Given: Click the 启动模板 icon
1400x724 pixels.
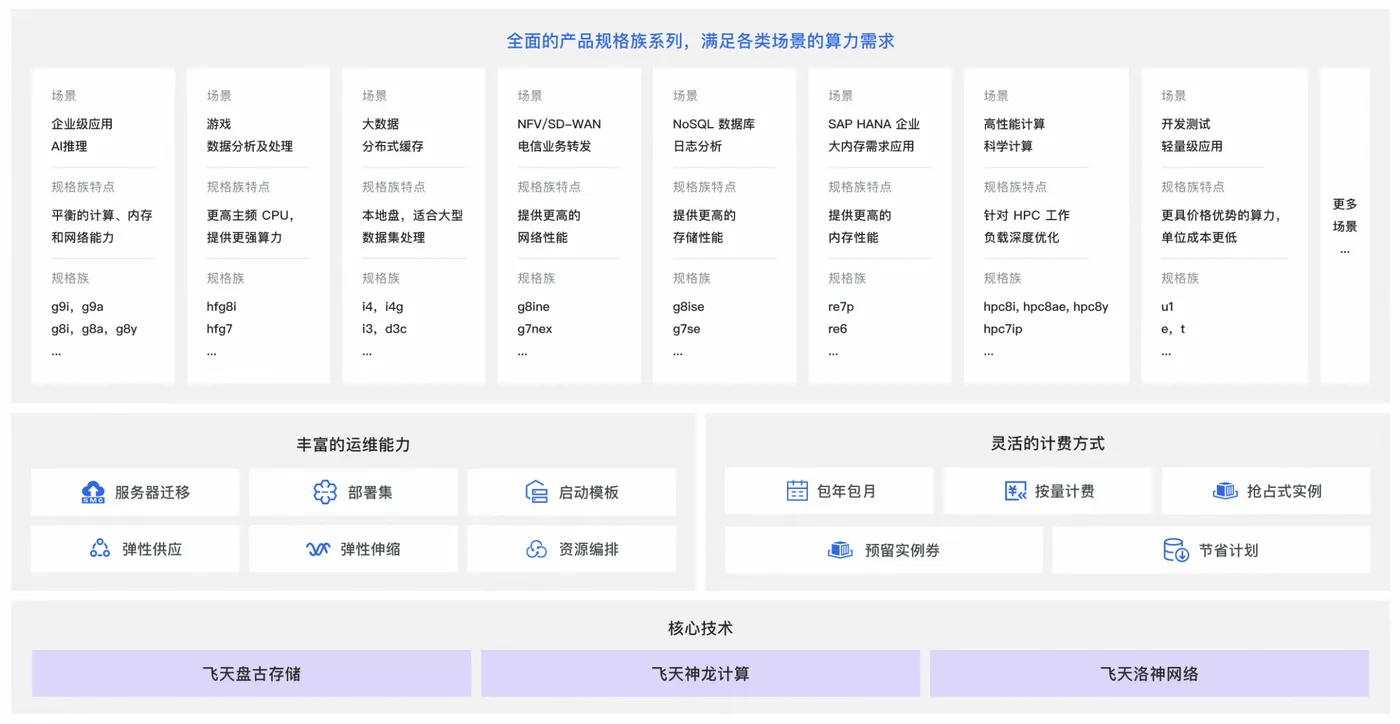Looking at the screenshot, I should pos(537,492).
